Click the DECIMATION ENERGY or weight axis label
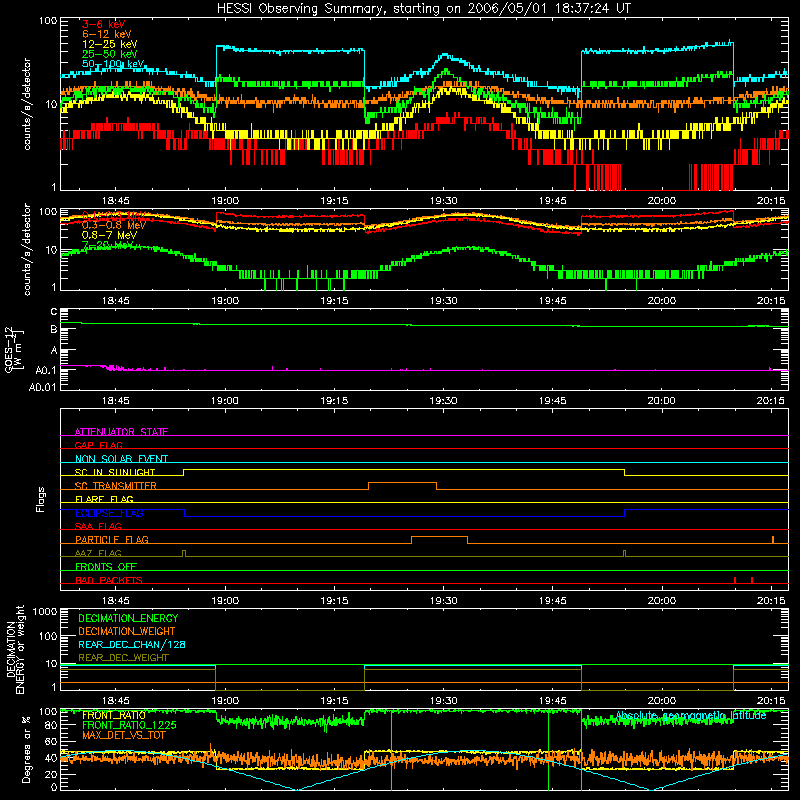 (x=15, y=649)
